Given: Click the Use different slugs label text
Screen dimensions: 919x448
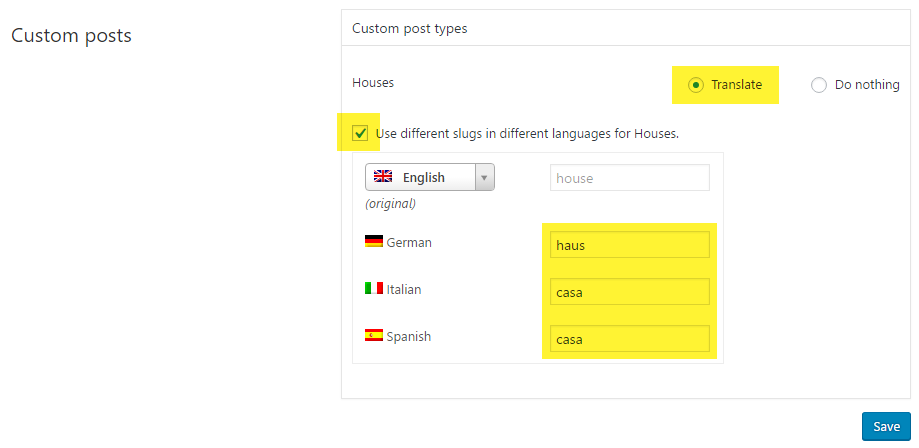Looking at the screenshot, I should pyautogui.click(x=527, y=133).
